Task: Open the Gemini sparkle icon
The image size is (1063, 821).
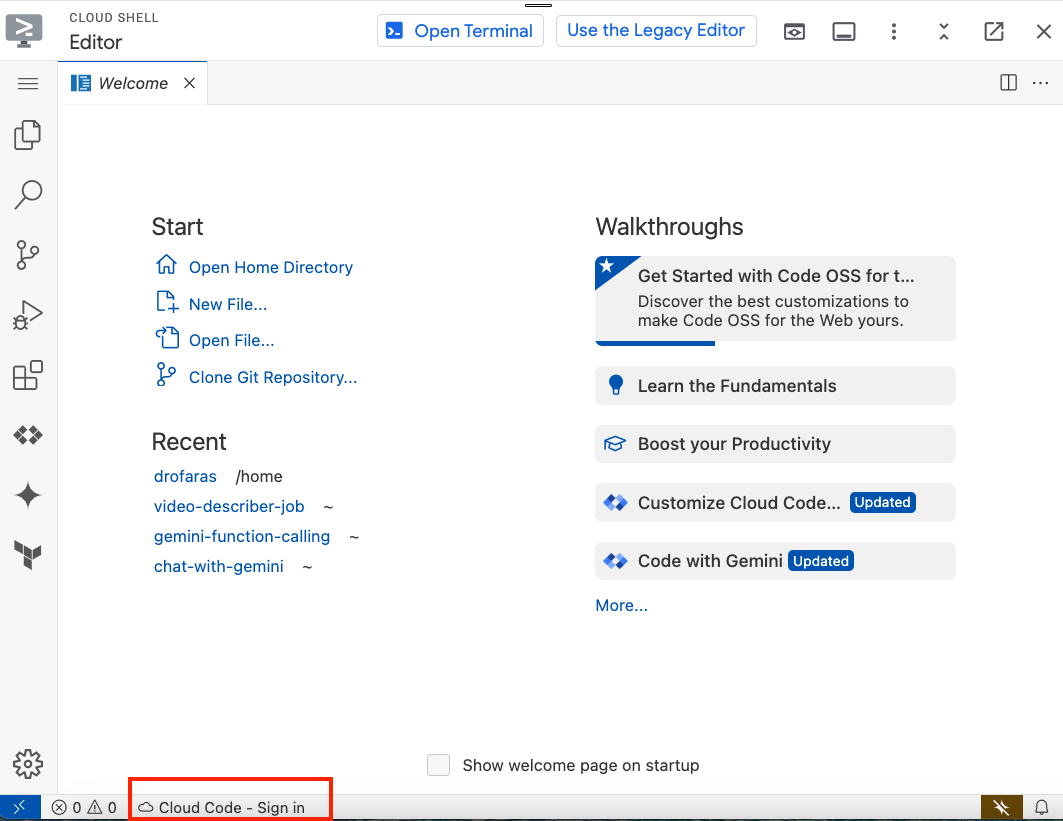Action: [28, 495]
